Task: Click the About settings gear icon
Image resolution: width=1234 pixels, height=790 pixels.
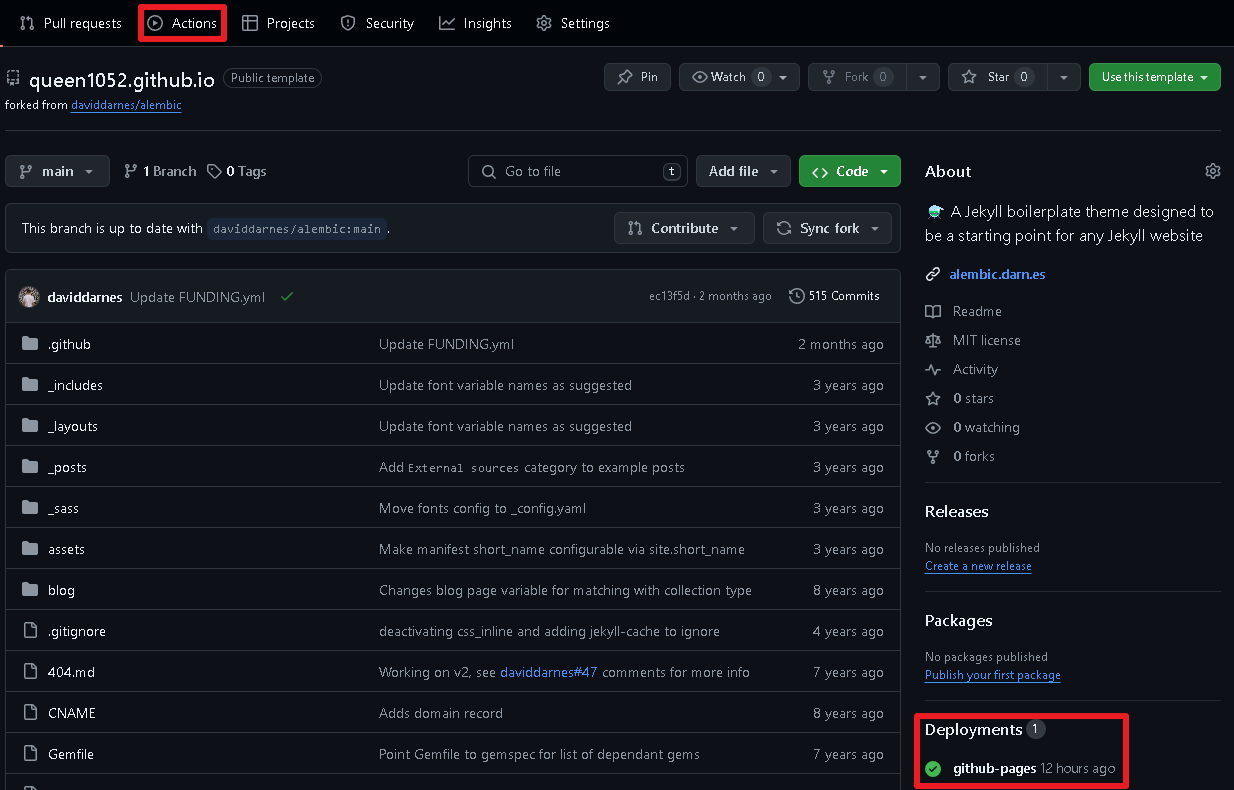Action: pyautogui.click(x=1212, y=171)
